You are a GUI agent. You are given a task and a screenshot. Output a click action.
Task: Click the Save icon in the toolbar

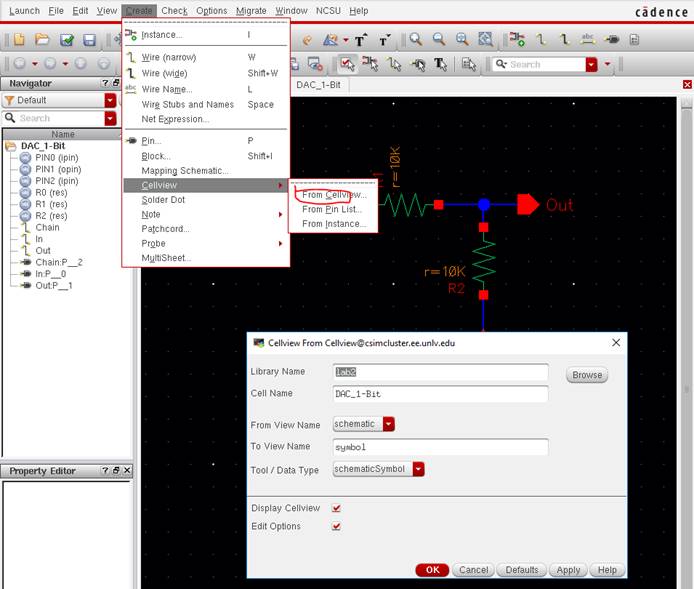click(89, 40)
